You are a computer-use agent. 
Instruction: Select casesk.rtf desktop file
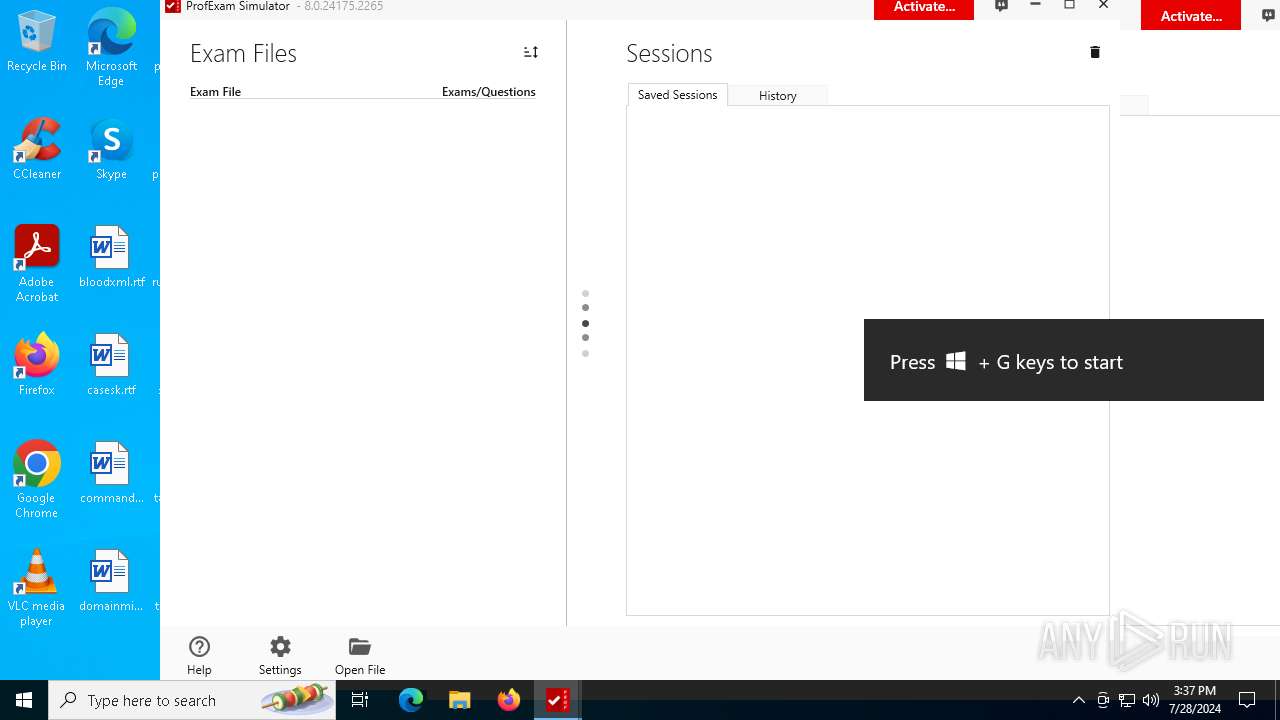coord(111,366)
